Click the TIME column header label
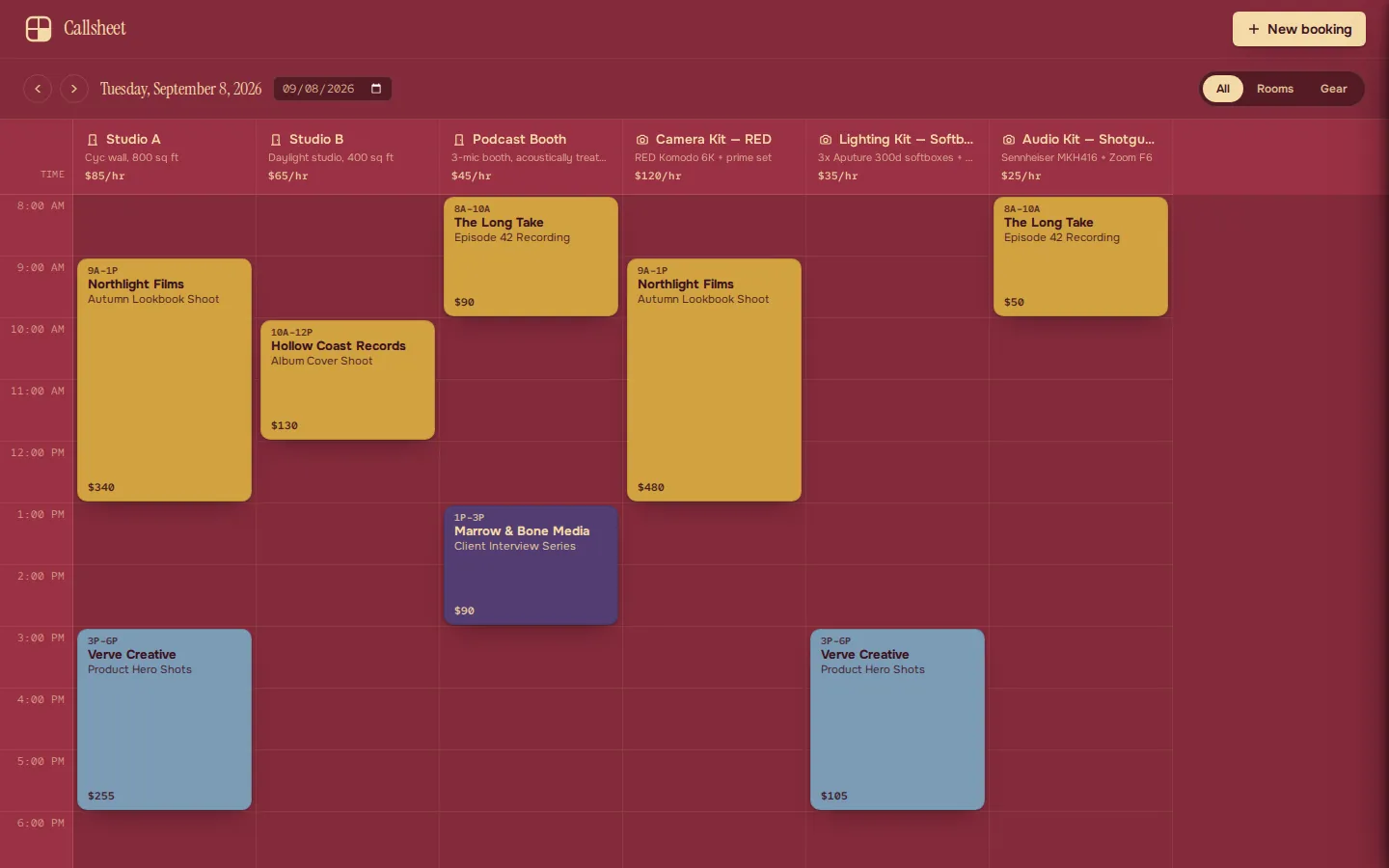Viewport: 1389px width, 868px height. [52, 175]
